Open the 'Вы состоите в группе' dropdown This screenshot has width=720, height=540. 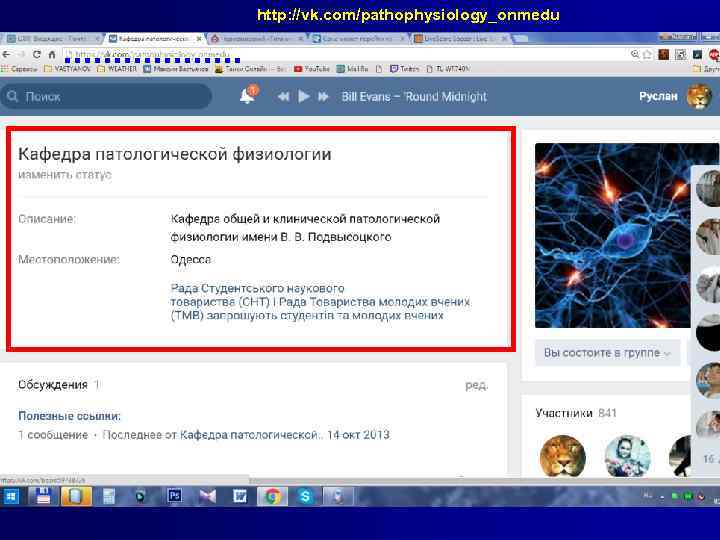point(608,353)
